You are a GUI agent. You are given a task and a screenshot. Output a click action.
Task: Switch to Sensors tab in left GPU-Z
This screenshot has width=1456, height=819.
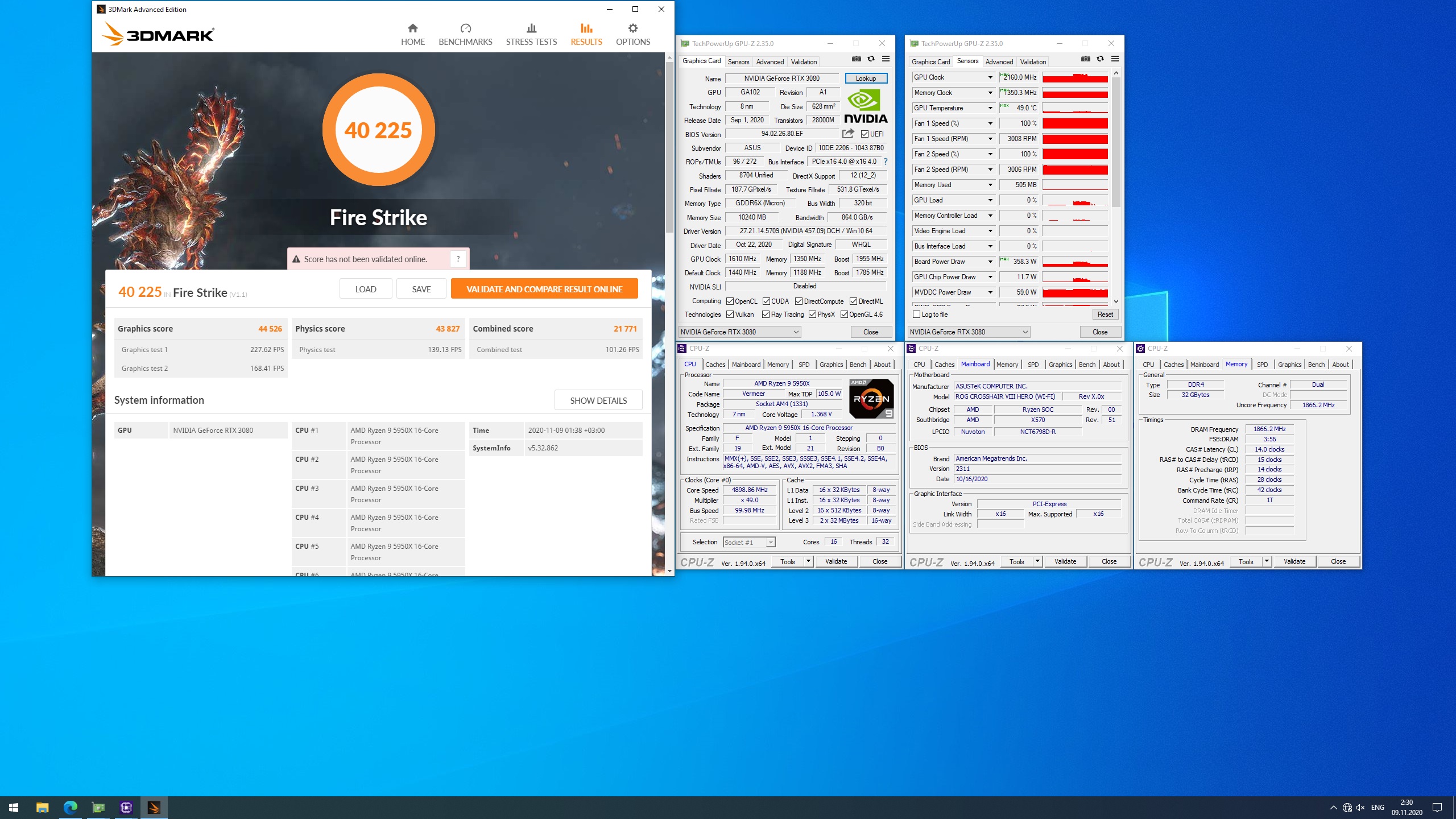tap(738, 61)
